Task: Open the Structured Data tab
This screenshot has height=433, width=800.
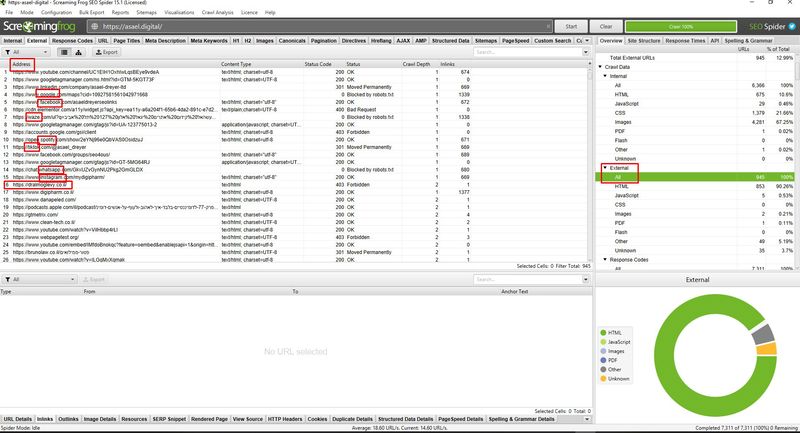Action: [x=451, y=40]
